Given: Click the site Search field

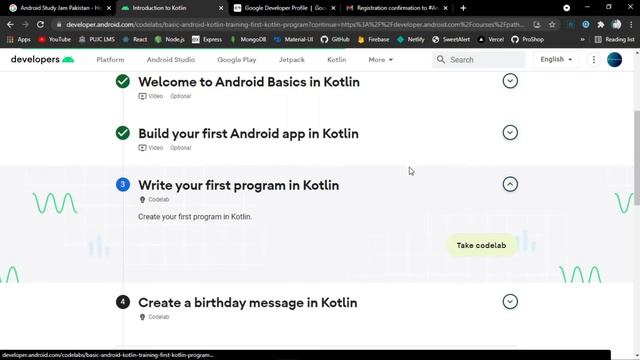Looking at the screenshot, I should click(478, 60).
